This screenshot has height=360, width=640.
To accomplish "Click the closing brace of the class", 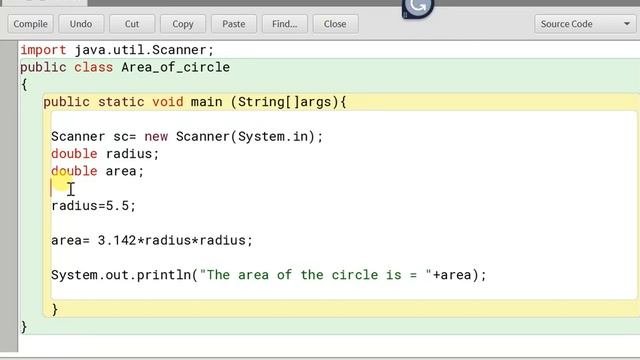I will point(24,327).
